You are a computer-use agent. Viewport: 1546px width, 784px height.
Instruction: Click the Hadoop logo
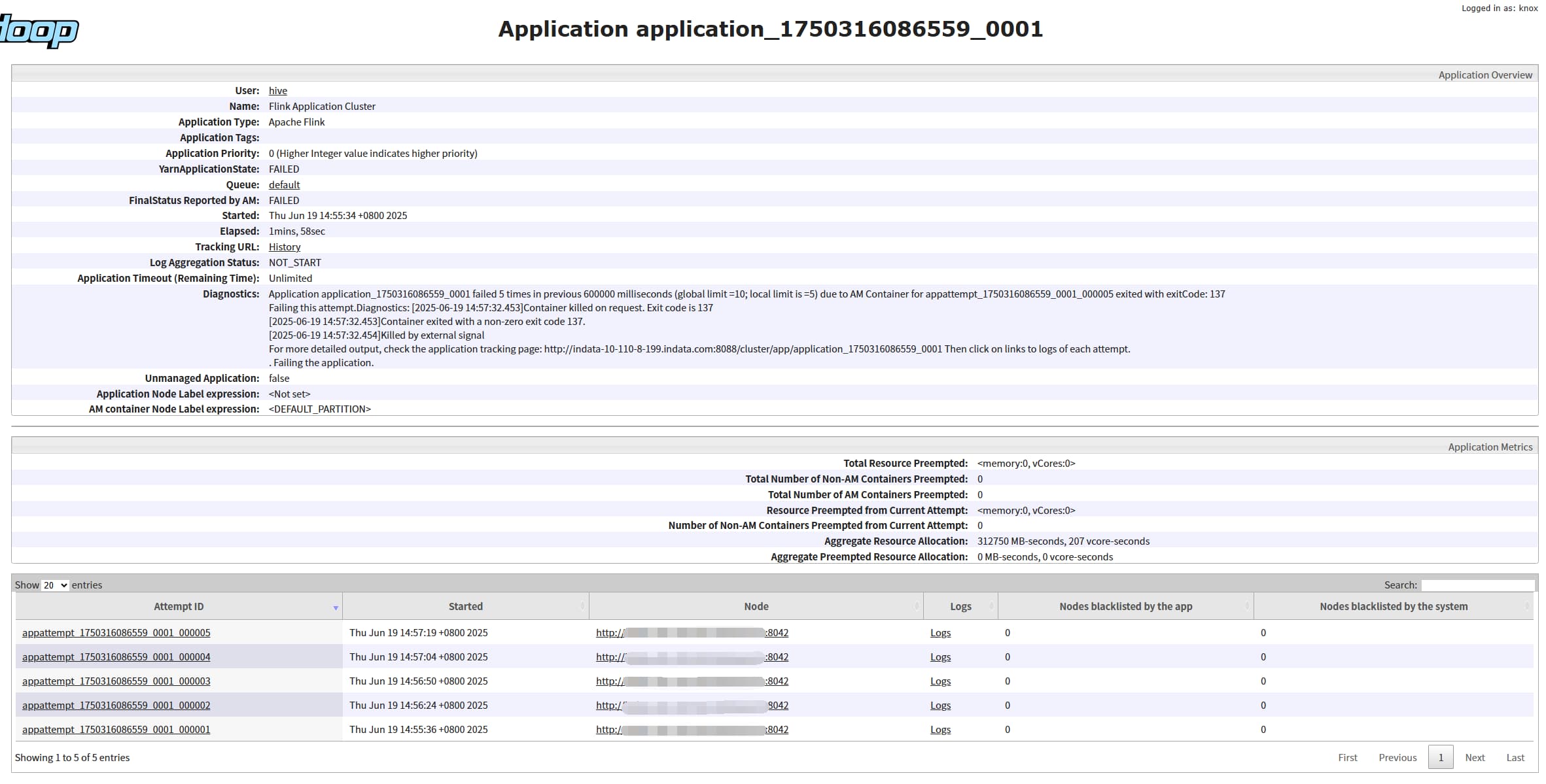point(39,30)
